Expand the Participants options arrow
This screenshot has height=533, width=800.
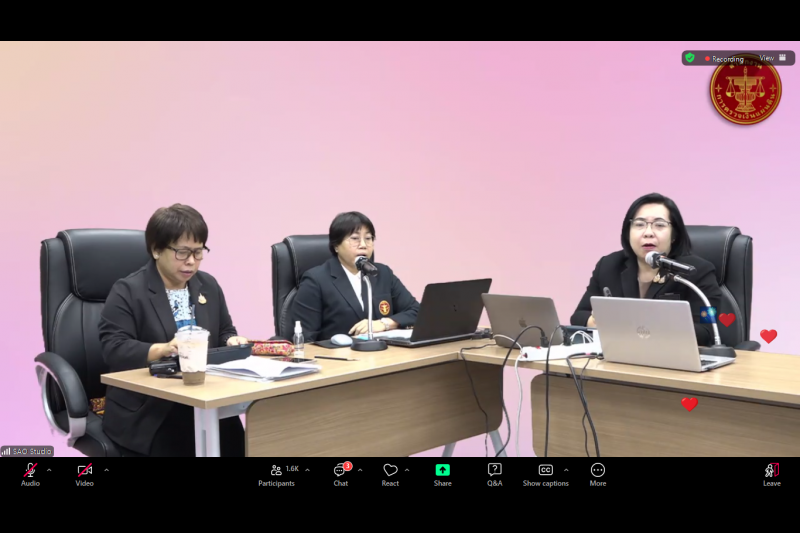click(x=307, y=469)
